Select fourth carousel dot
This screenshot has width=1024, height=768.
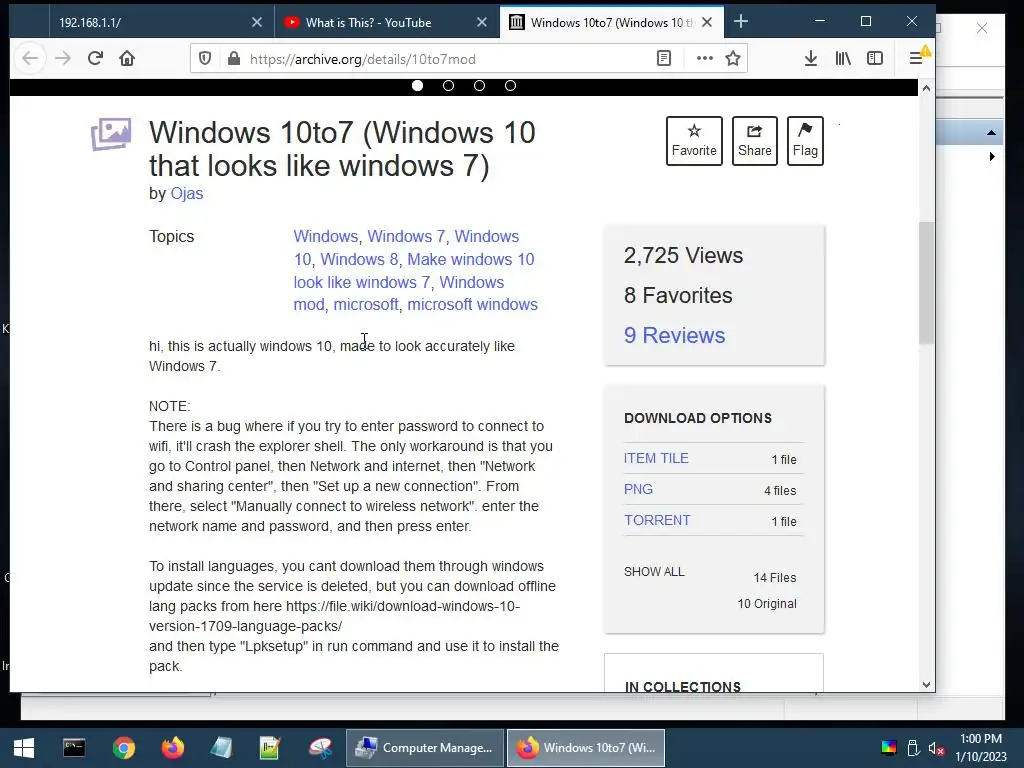511,86
